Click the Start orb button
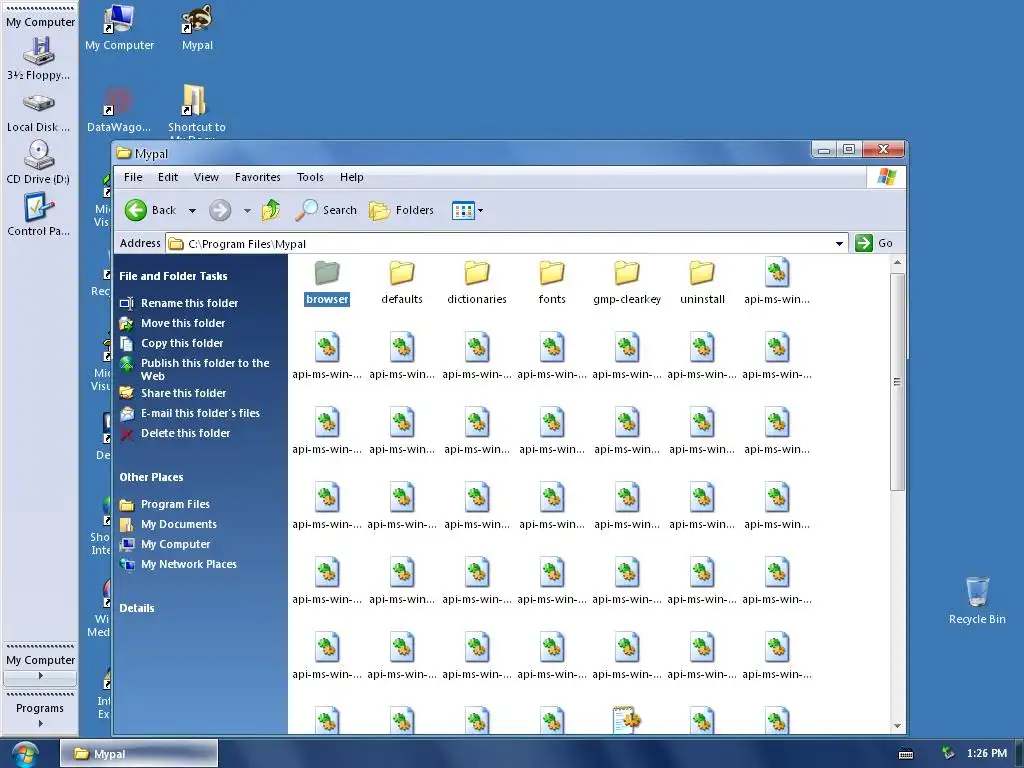 (25, 754)
